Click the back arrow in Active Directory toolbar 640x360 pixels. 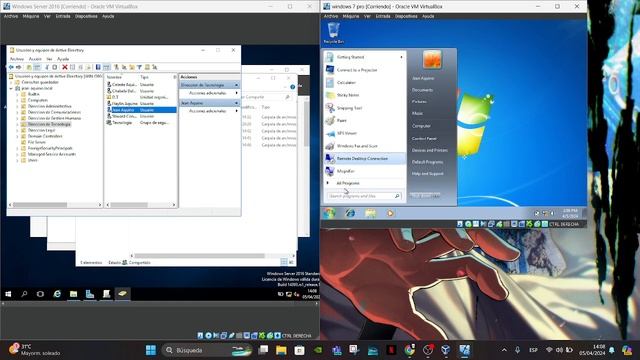11,67
